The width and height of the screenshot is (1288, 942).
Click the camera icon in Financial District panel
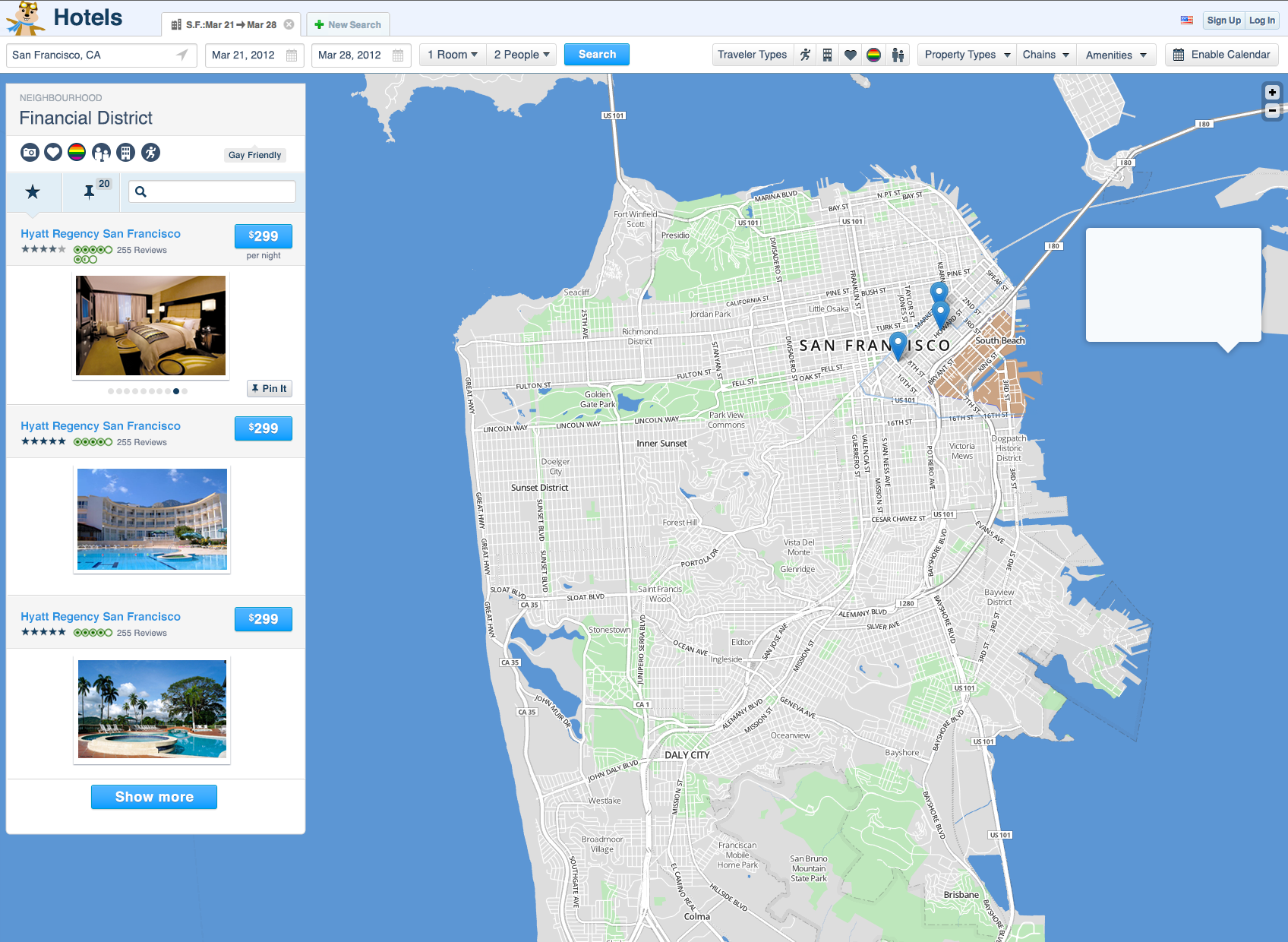[x=30, y=153]
